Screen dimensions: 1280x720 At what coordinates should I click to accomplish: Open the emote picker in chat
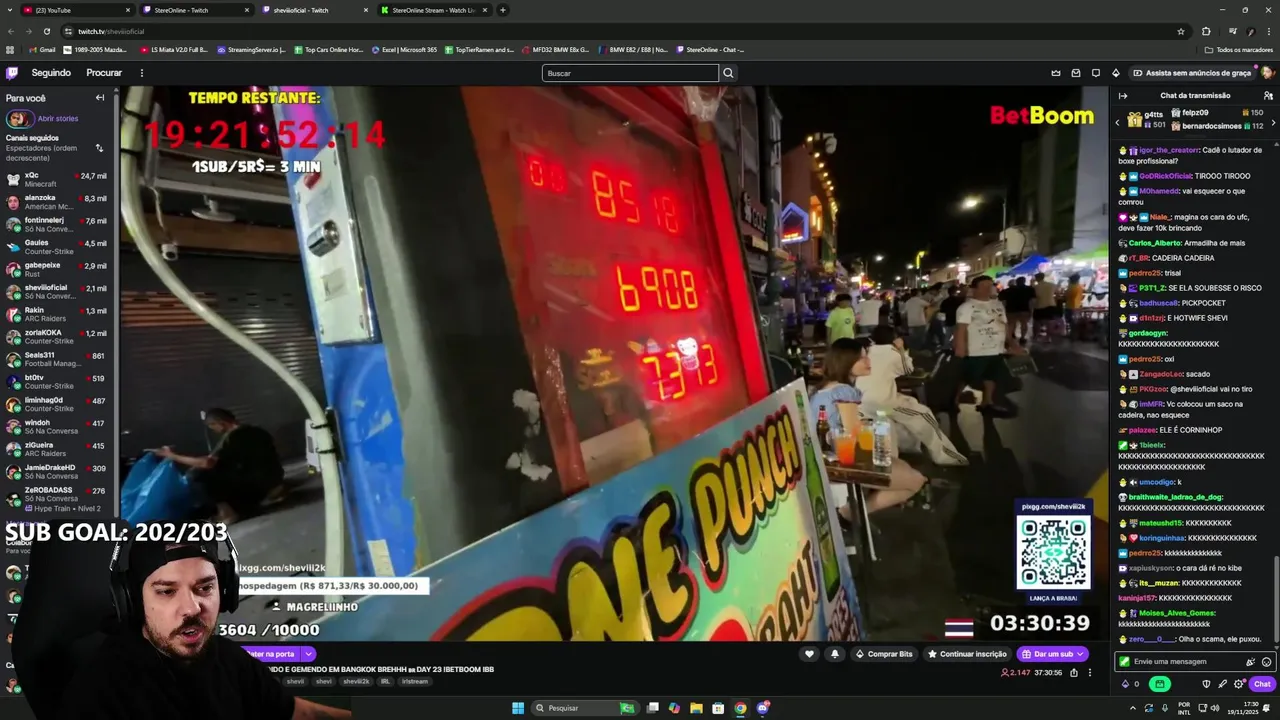click(1266, 662)
